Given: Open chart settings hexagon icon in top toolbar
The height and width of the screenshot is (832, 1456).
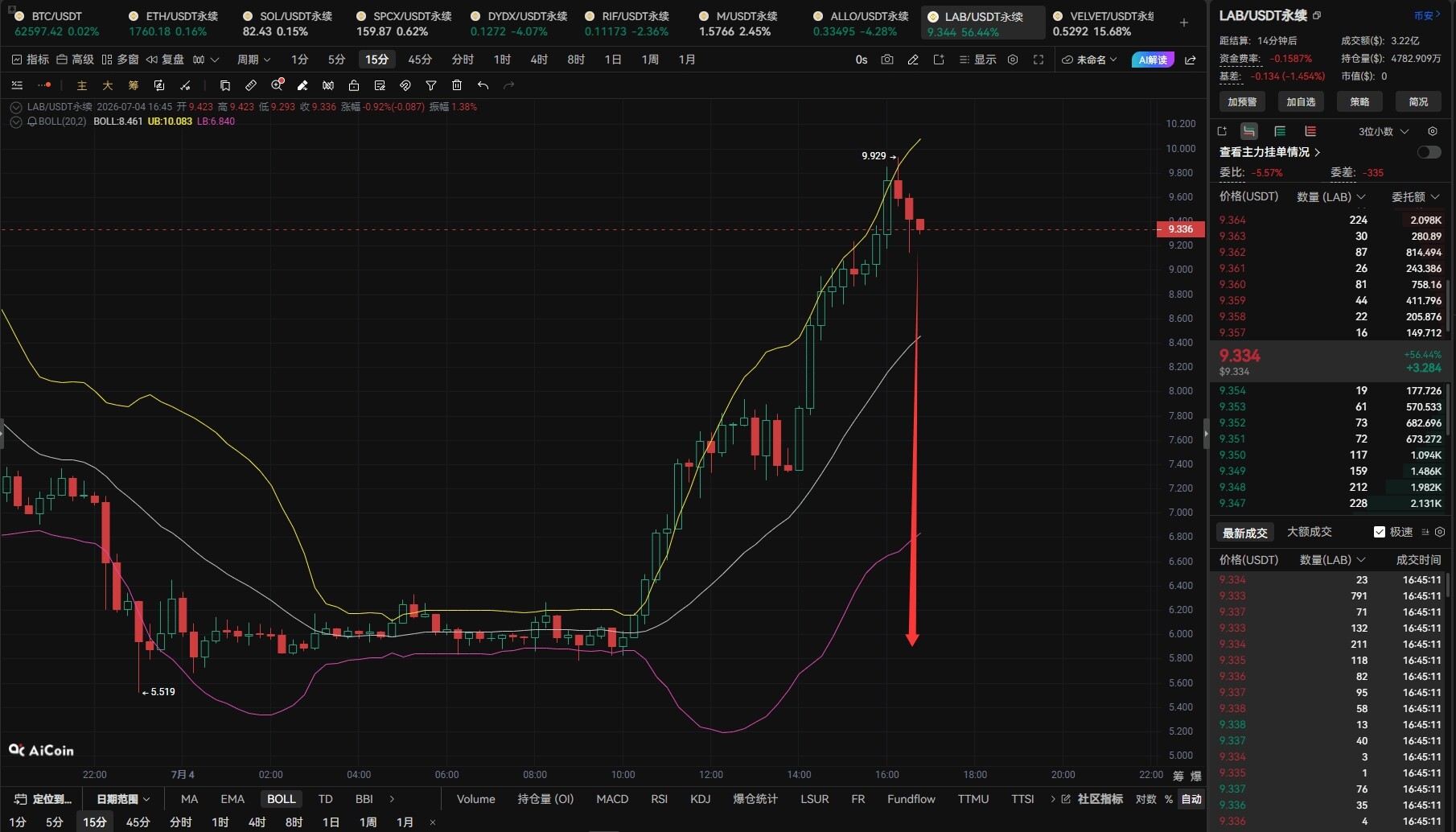Looking at the screenshot, I should 1013,60.
